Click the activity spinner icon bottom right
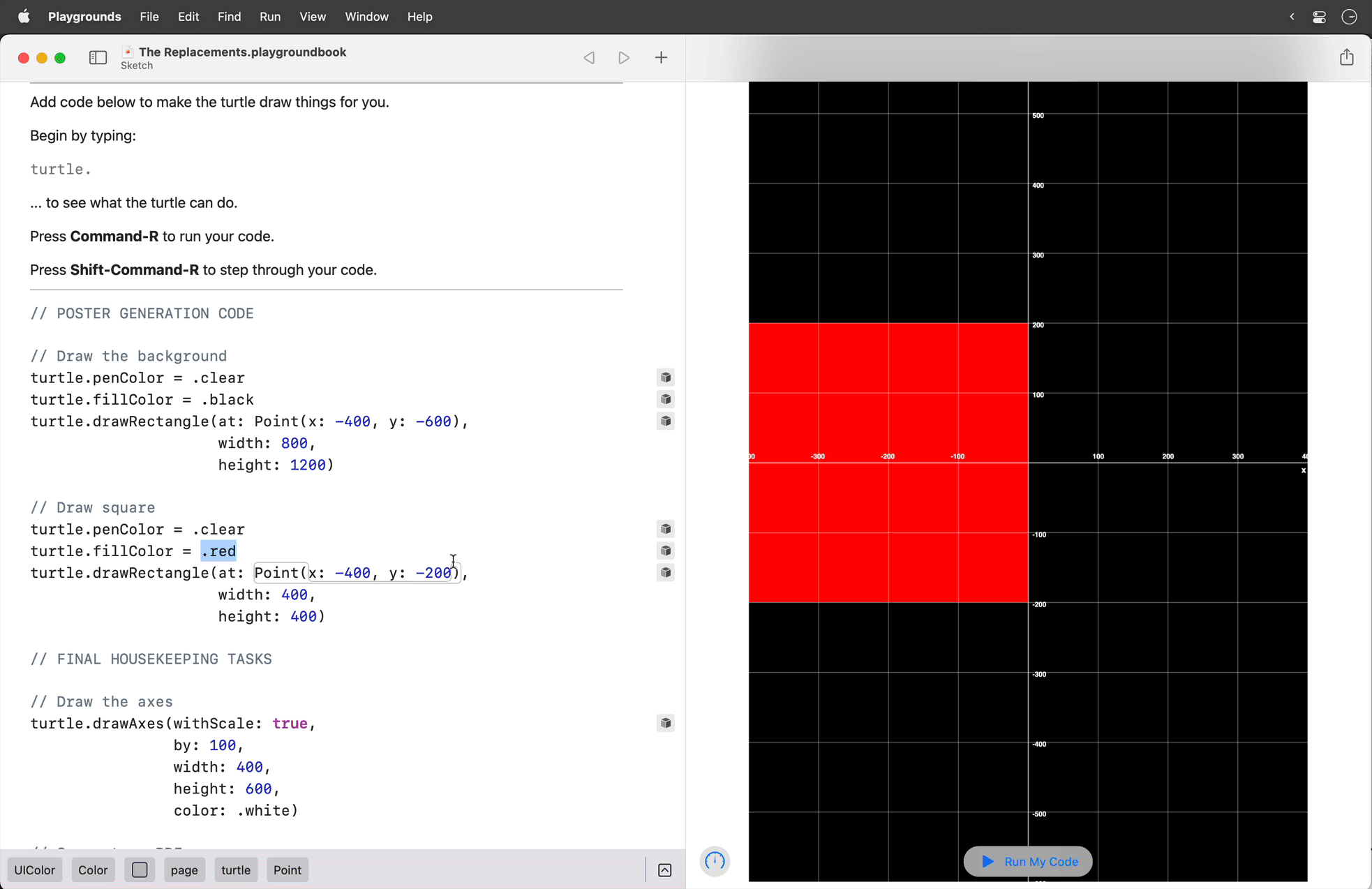This screenshot has width=1372, height=889. click(x=715, y=860)
